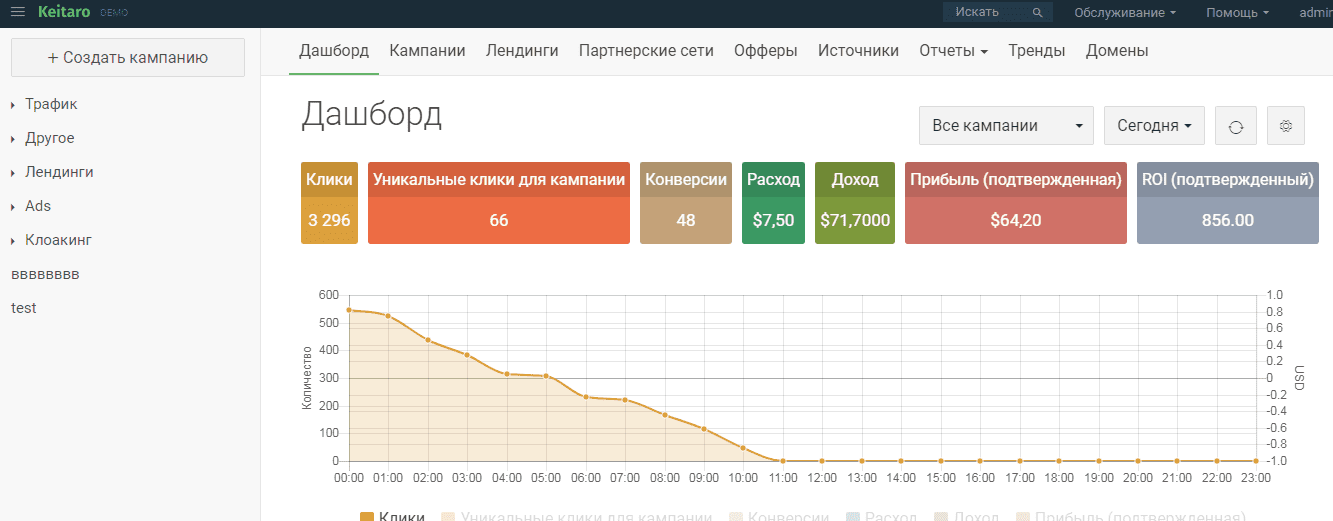Screen dimensions: 1333x521
Task: Open the Помощь menu
Action: (x=1237, y=13)
